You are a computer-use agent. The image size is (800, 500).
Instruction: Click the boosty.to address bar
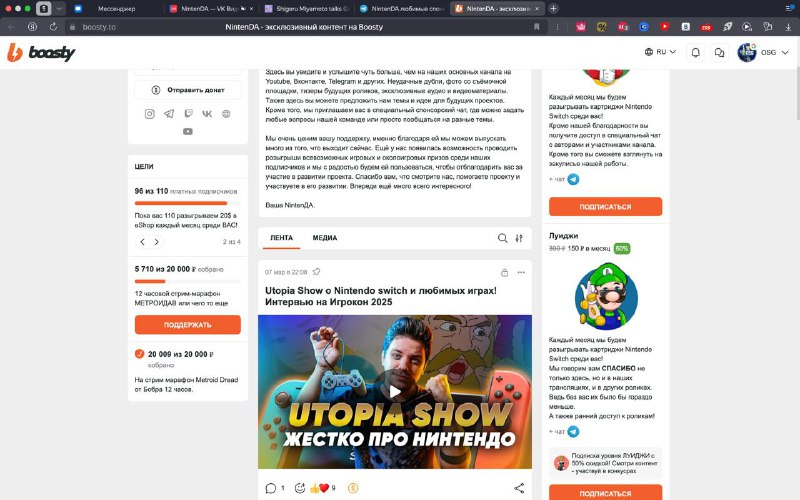304,27
